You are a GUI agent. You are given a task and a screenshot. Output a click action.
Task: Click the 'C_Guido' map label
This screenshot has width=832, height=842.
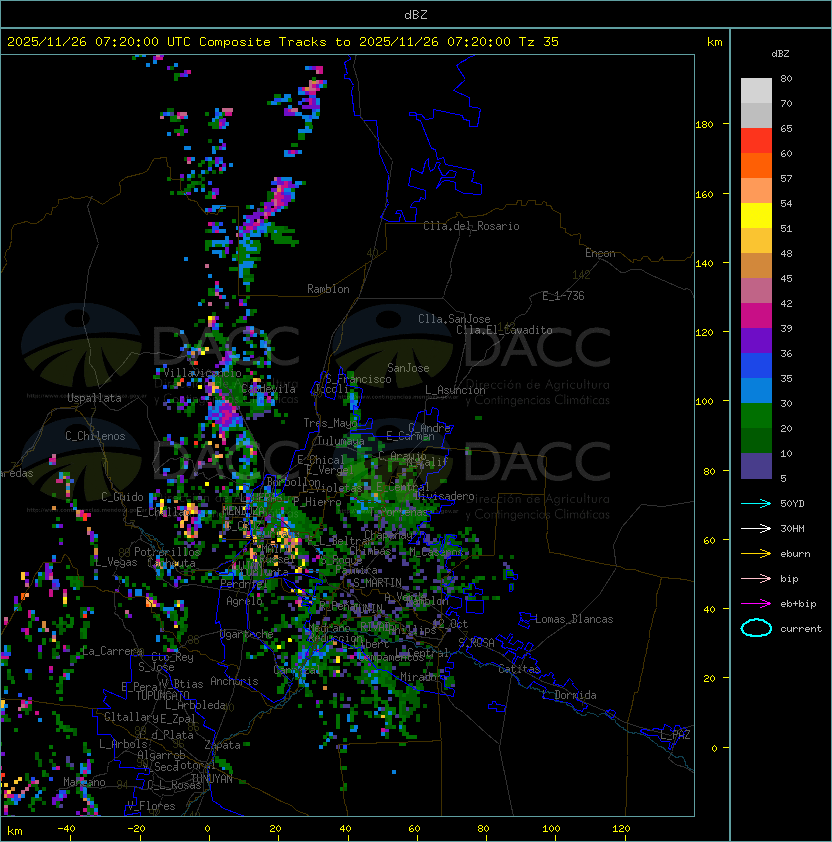point(122,497)
